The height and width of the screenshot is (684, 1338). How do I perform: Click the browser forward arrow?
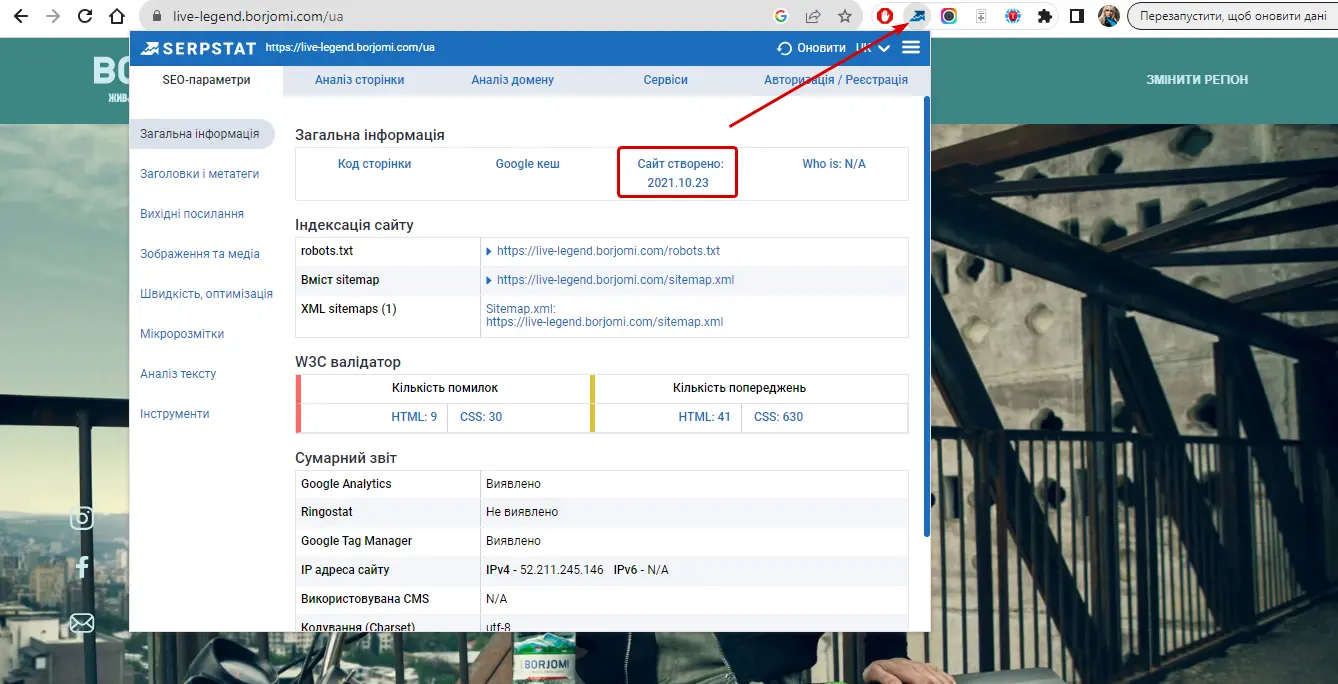coord(53,16)
